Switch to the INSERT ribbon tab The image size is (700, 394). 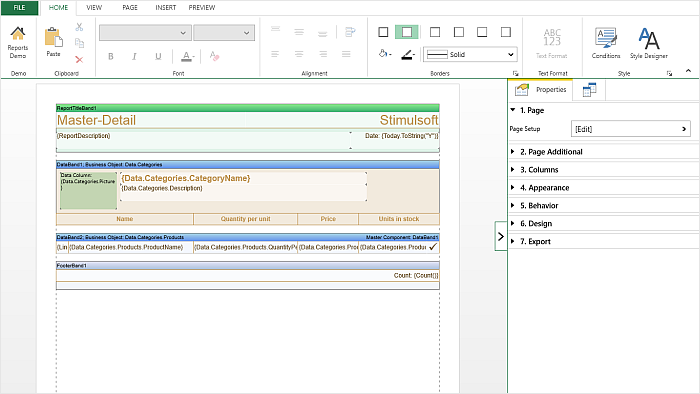point(166,8)
